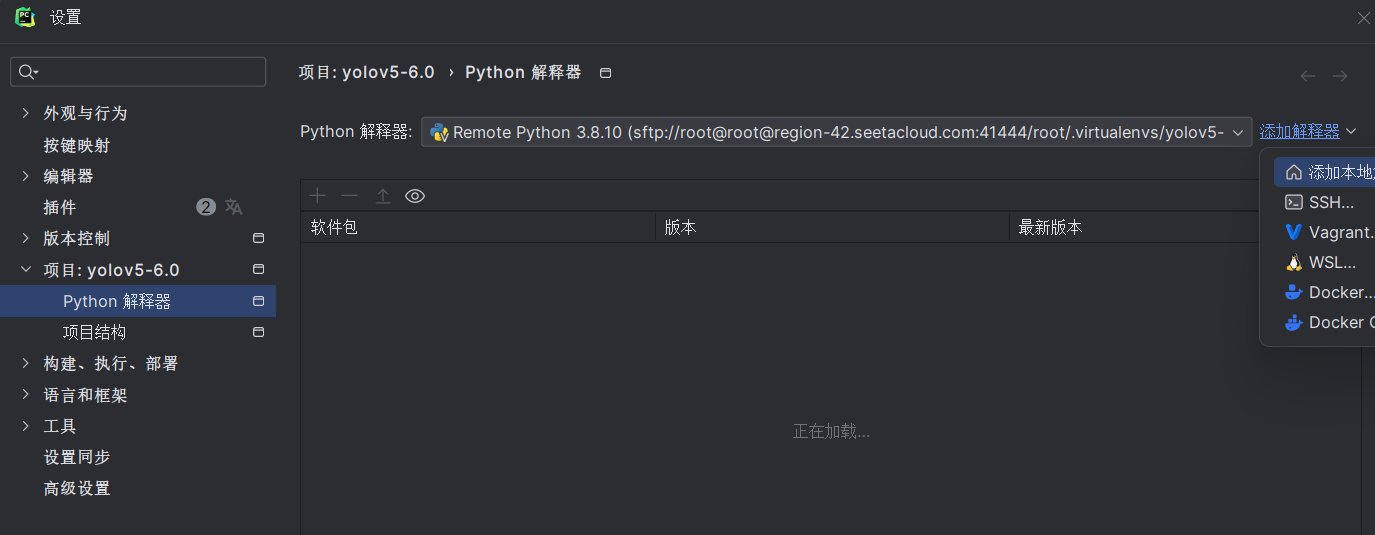Expand the 外观与行为 settings section
Screen dimensions: 1375x535
pos(25,113)
